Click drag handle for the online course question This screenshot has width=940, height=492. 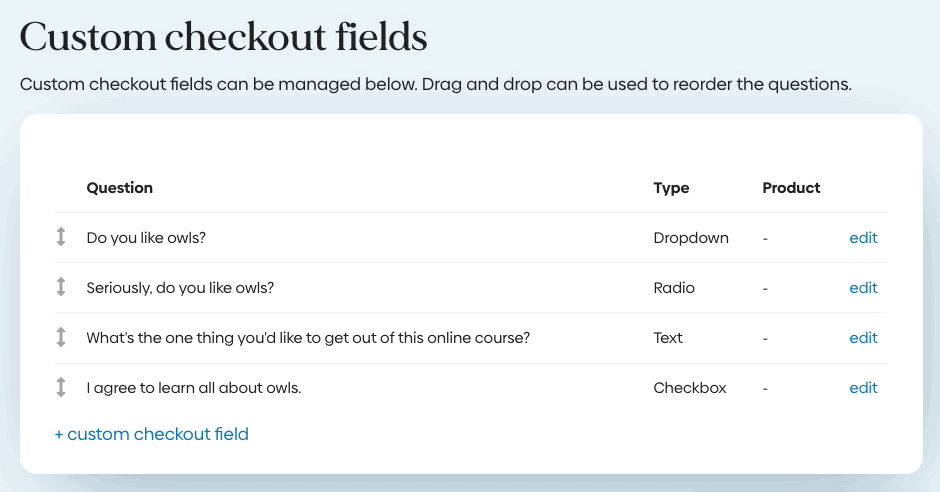[61, 338]
